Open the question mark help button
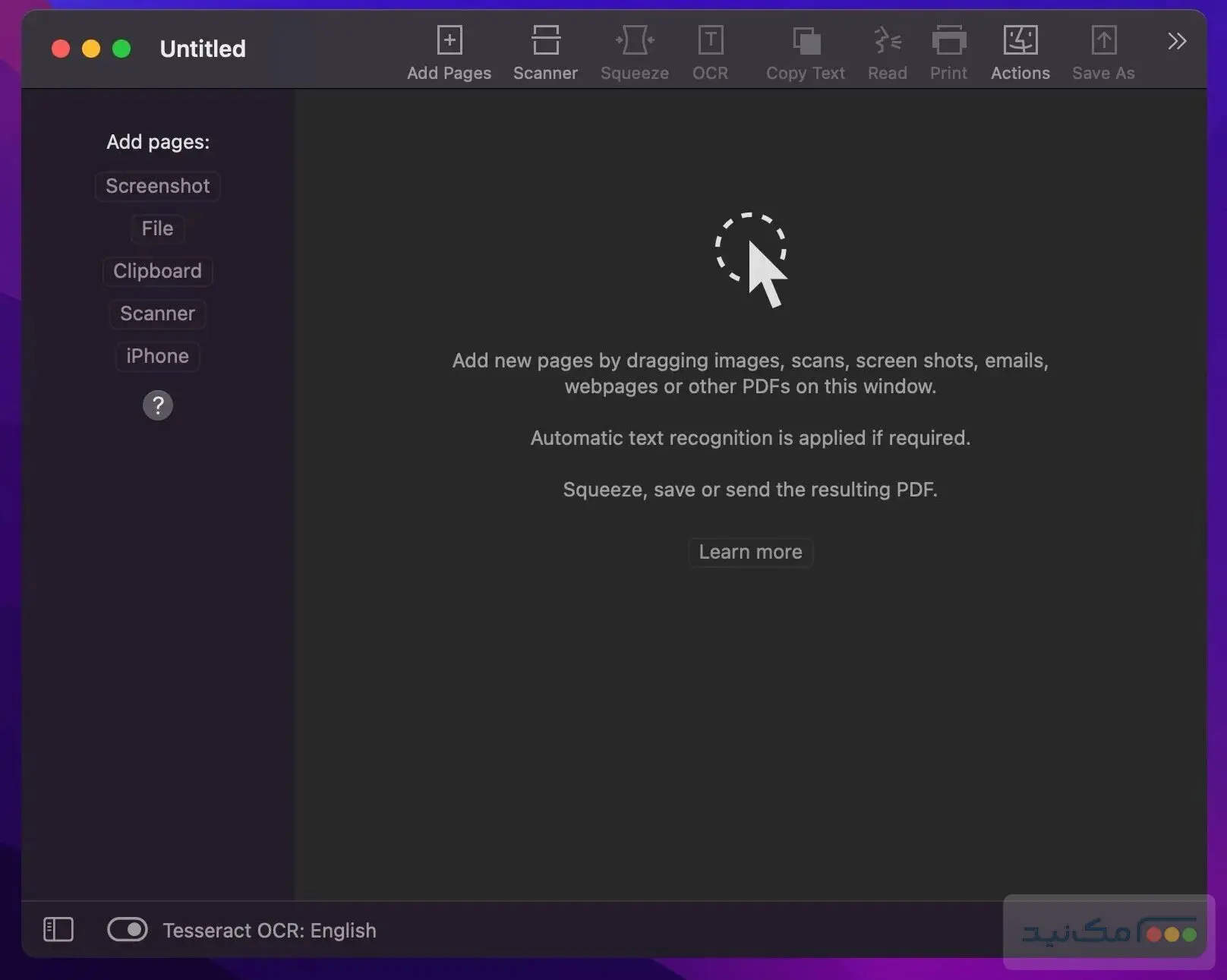The width and height of the screenshot is (1227, 980). [158, 405]
